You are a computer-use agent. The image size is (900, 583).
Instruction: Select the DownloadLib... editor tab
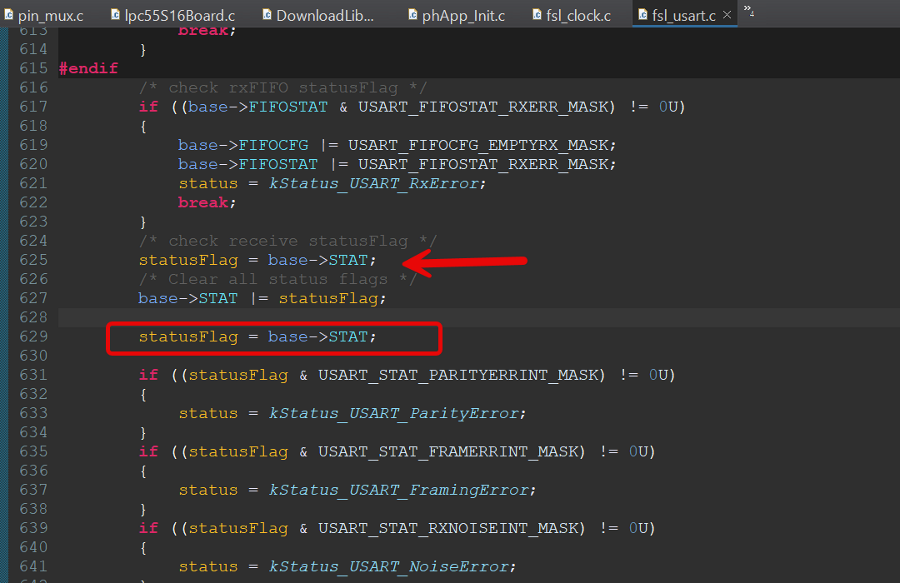tap(319, 15)
